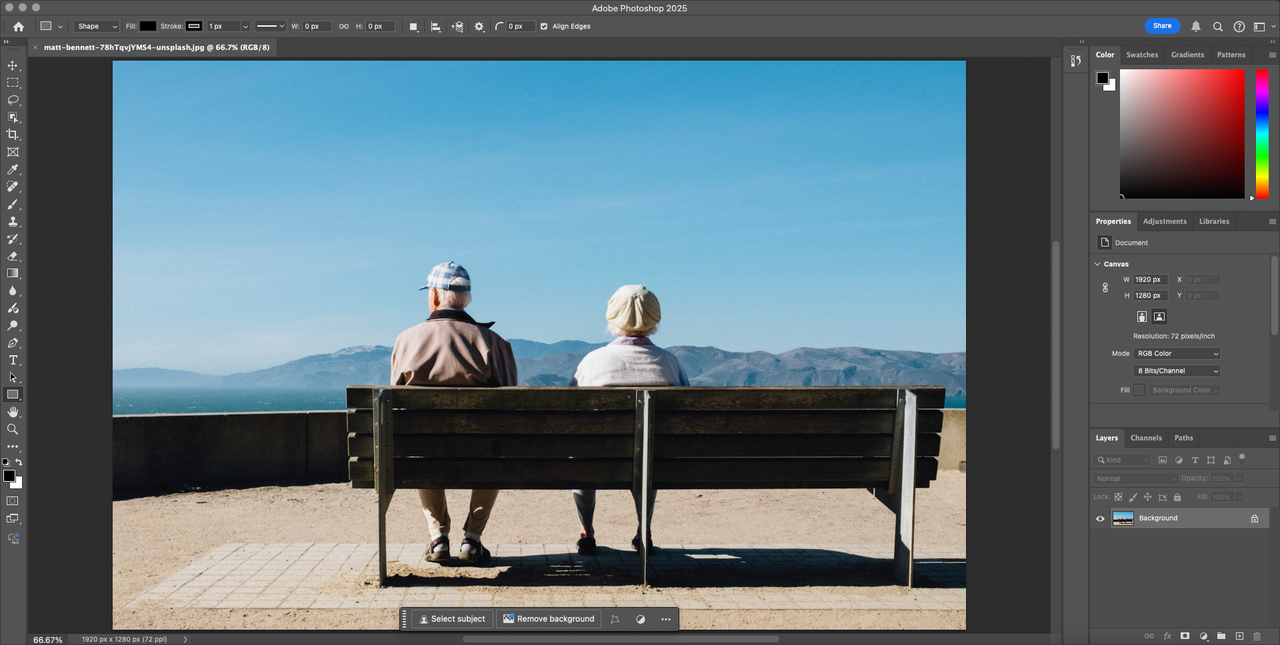Click the hue slider in Color panel

1262,133
